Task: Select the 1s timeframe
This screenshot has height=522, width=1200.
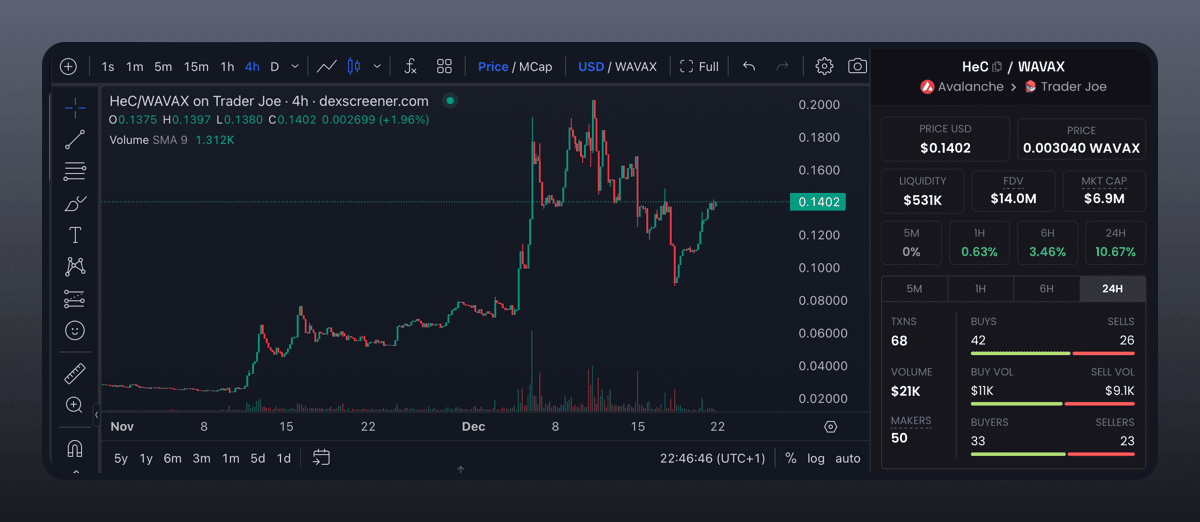Action: [108, 67]
